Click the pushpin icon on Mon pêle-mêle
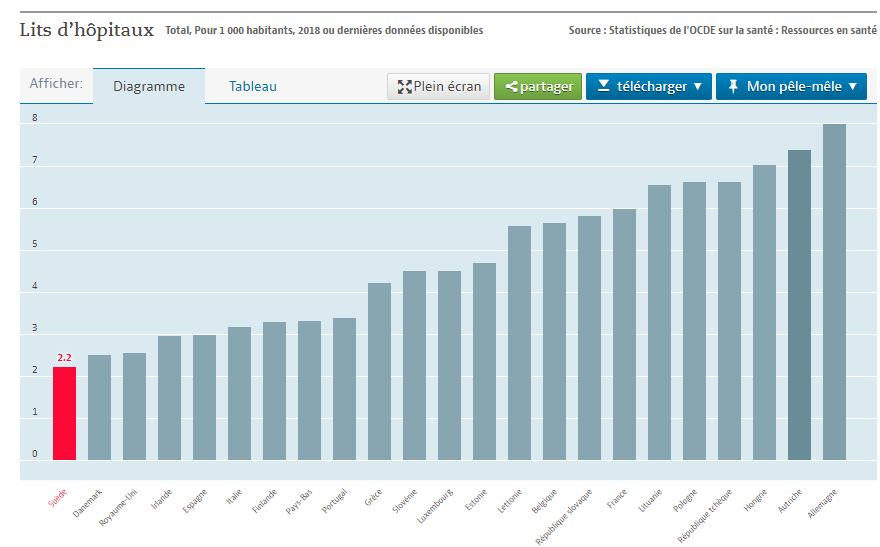This screenshot has width=880, height=547. [x=733, y=86]
